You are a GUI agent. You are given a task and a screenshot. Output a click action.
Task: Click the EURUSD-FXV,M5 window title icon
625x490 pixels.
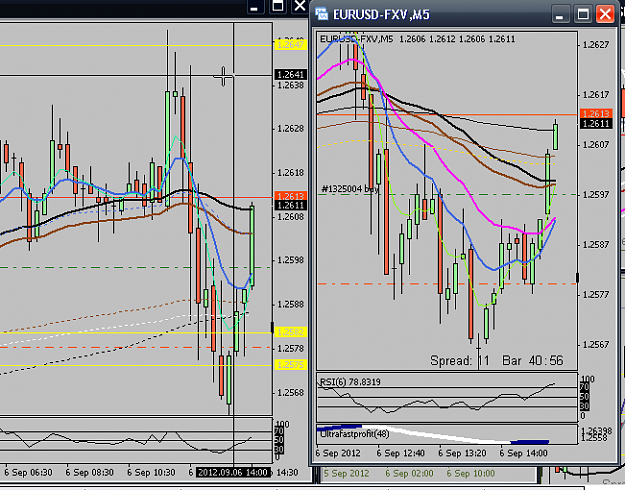click(x=321, y=14)
